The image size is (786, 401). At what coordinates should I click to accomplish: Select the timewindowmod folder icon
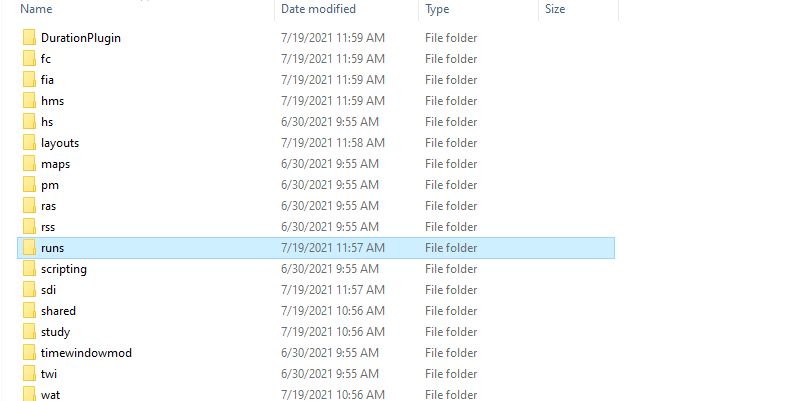(x=29, y=353)
